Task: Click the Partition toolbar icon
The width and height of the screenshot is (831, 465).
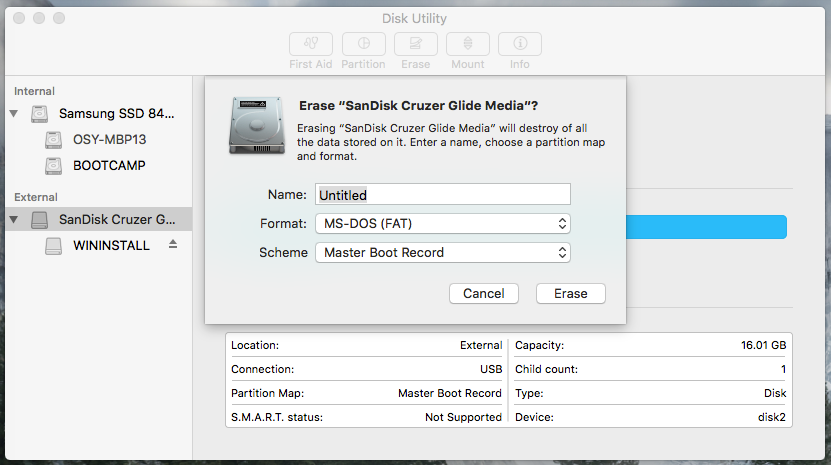Action: pyautogui.click(x=364, y=44)
